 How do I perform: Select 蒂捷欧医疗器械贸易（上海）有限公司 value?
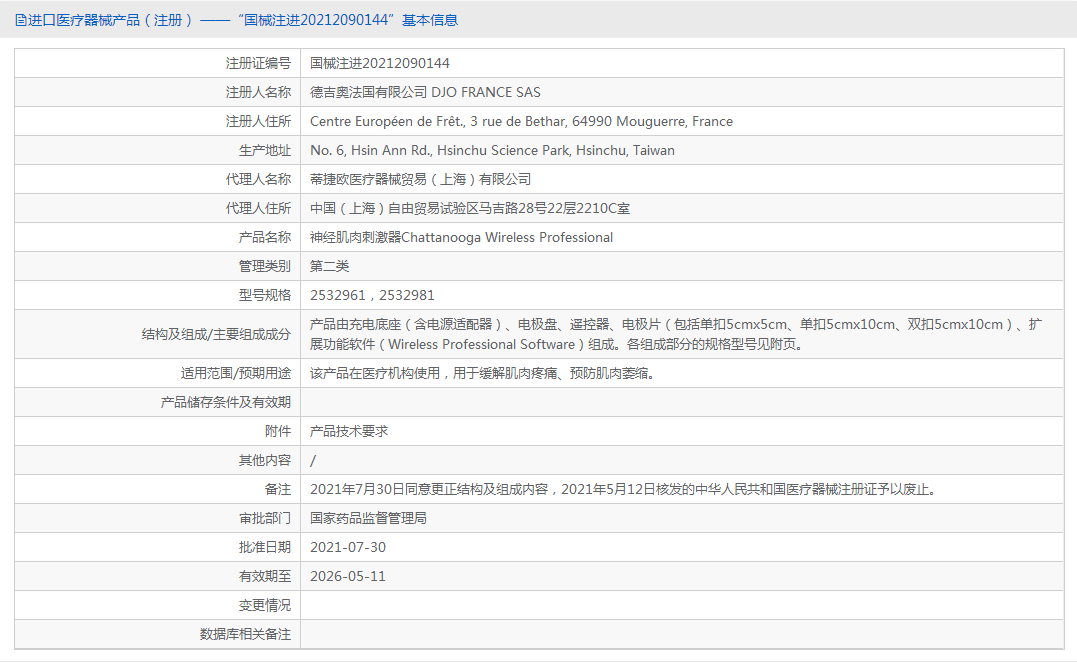420,179
